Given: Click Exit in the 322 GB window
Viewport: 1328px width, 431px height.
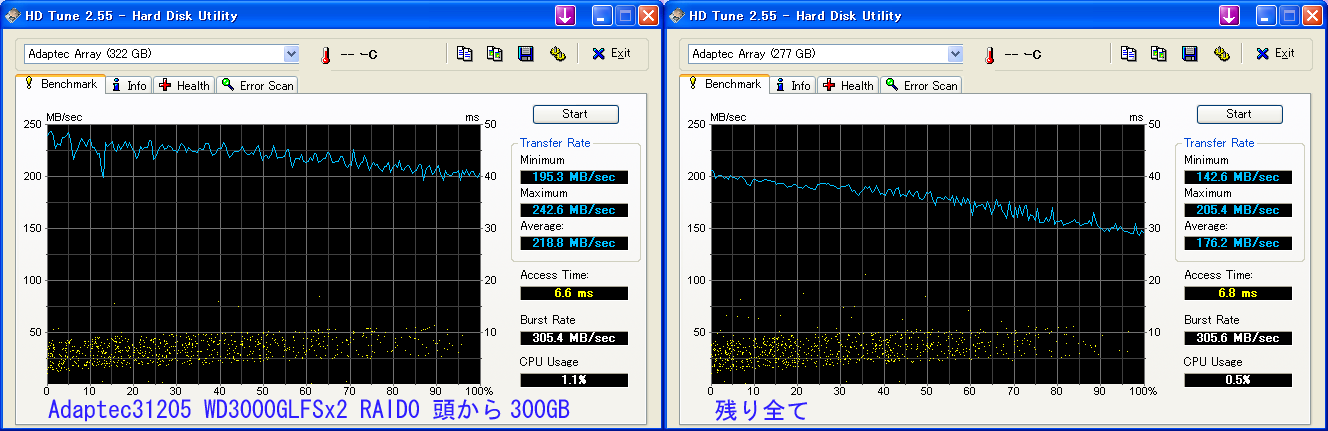Looking at the screenshot, I should 611,53.
